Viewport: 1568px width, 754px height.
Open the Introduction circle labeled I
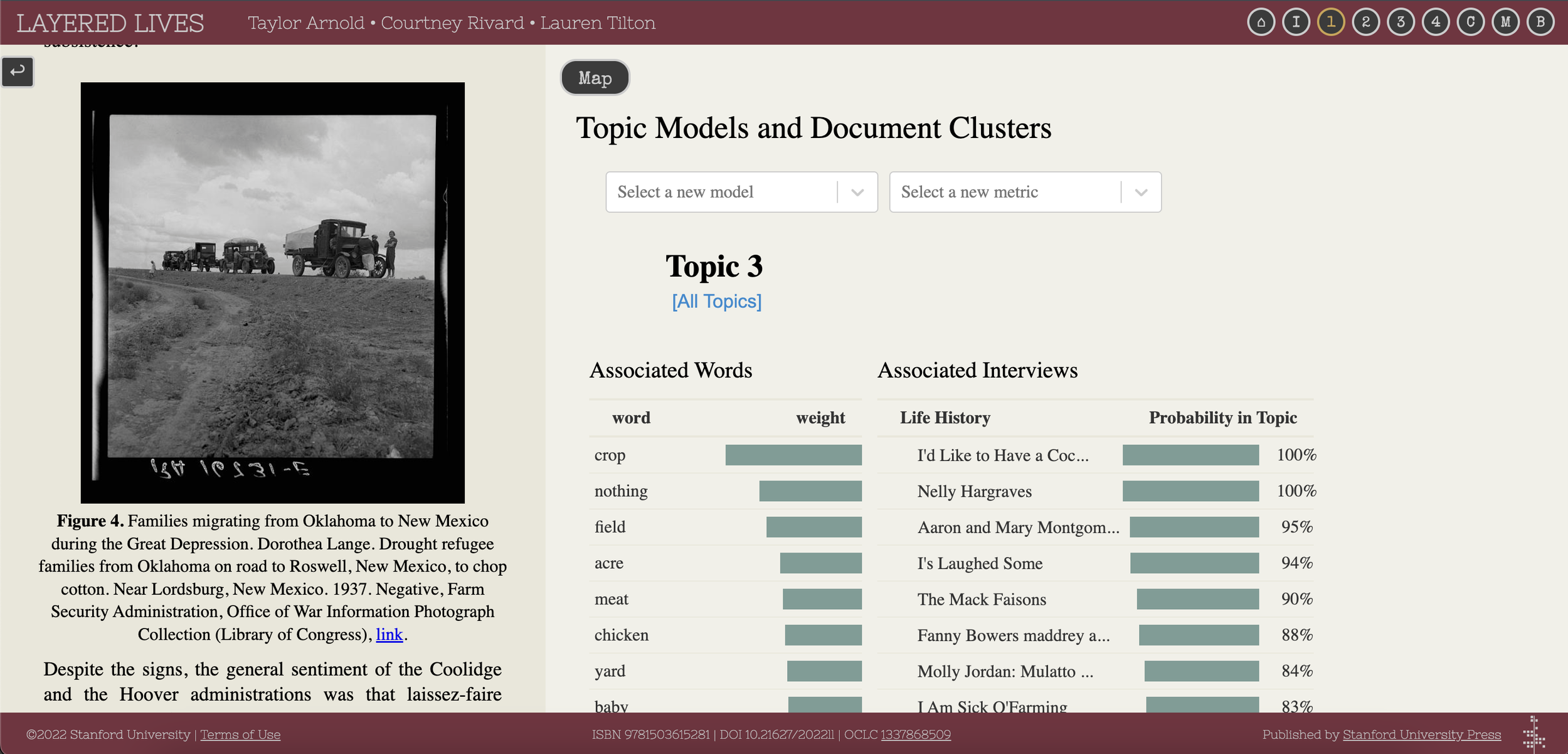(1296, 23)
